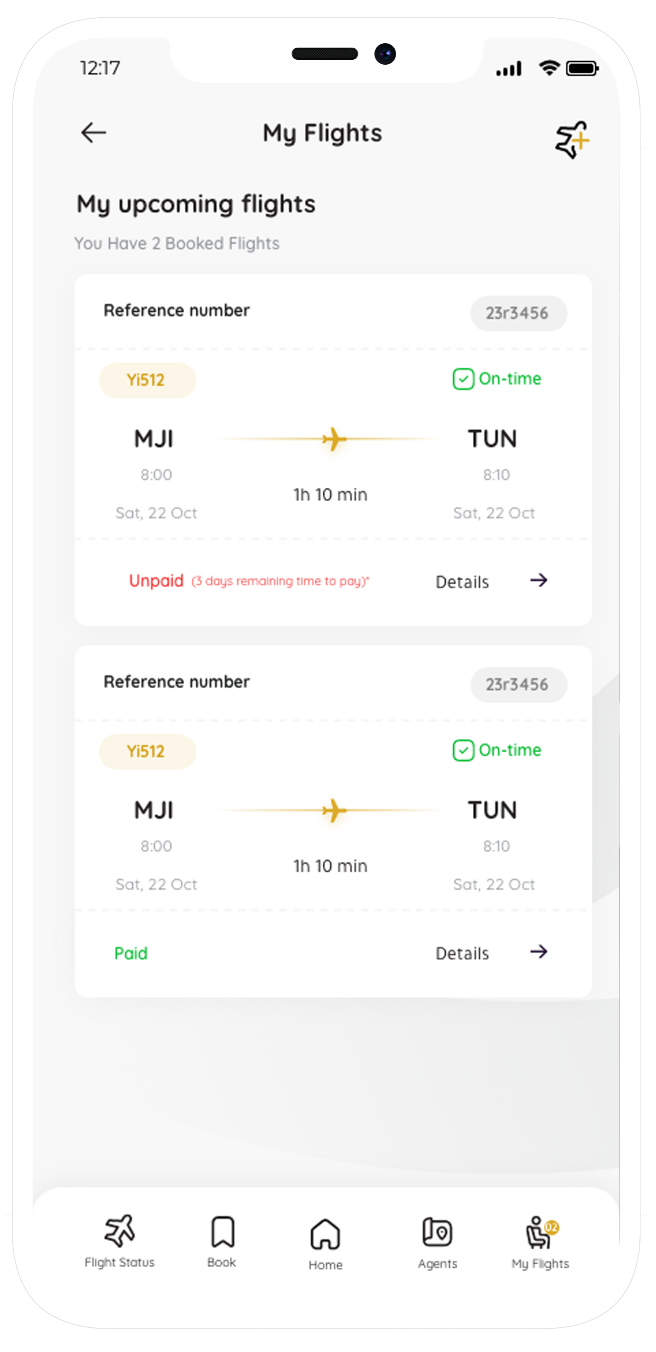Tap the add flight icon
The width and height of the screenshot is (656, 1352).
(572, 140)
